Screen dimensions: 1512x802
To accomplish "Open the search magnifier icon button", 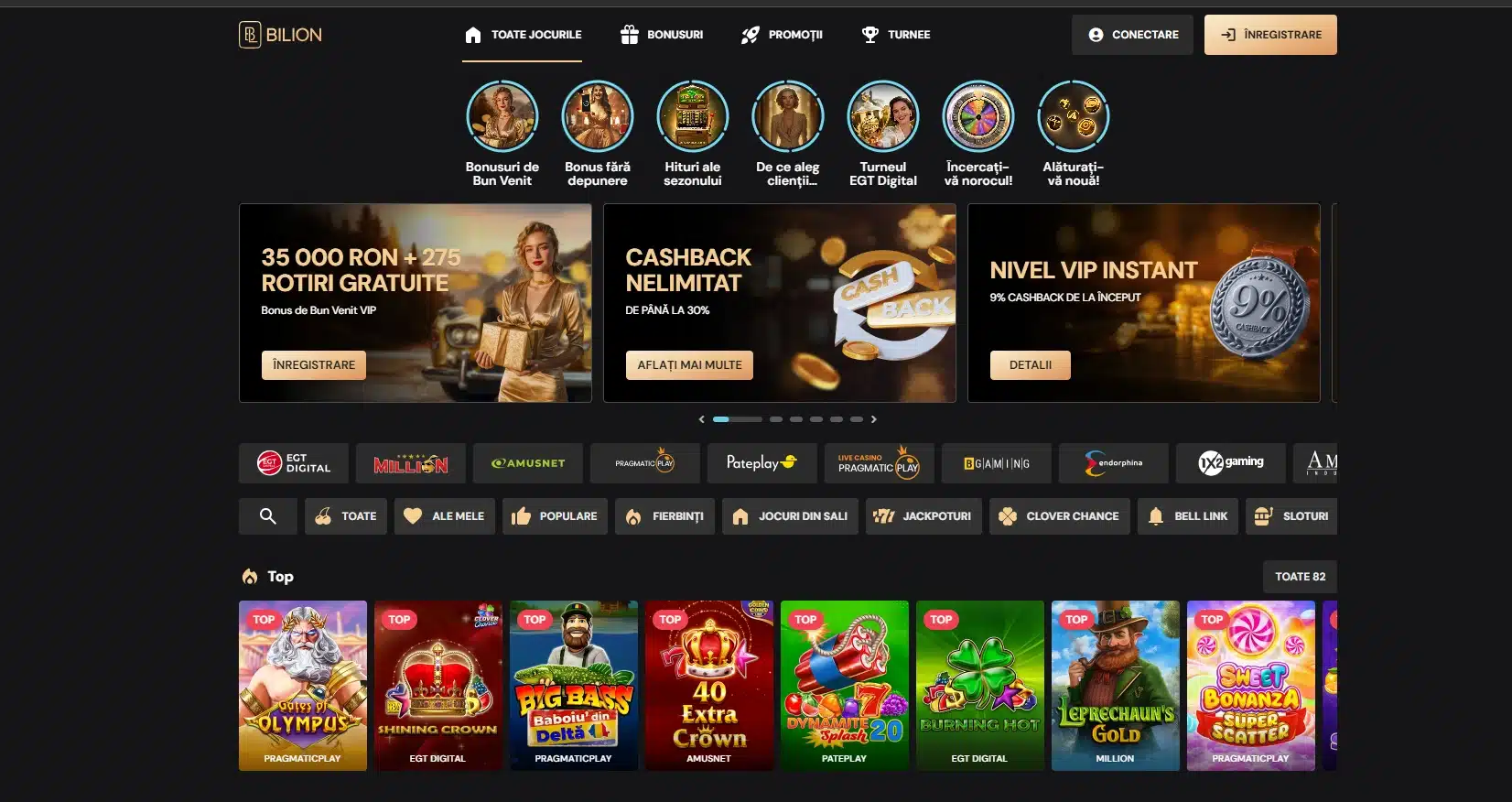I will 267,516.
